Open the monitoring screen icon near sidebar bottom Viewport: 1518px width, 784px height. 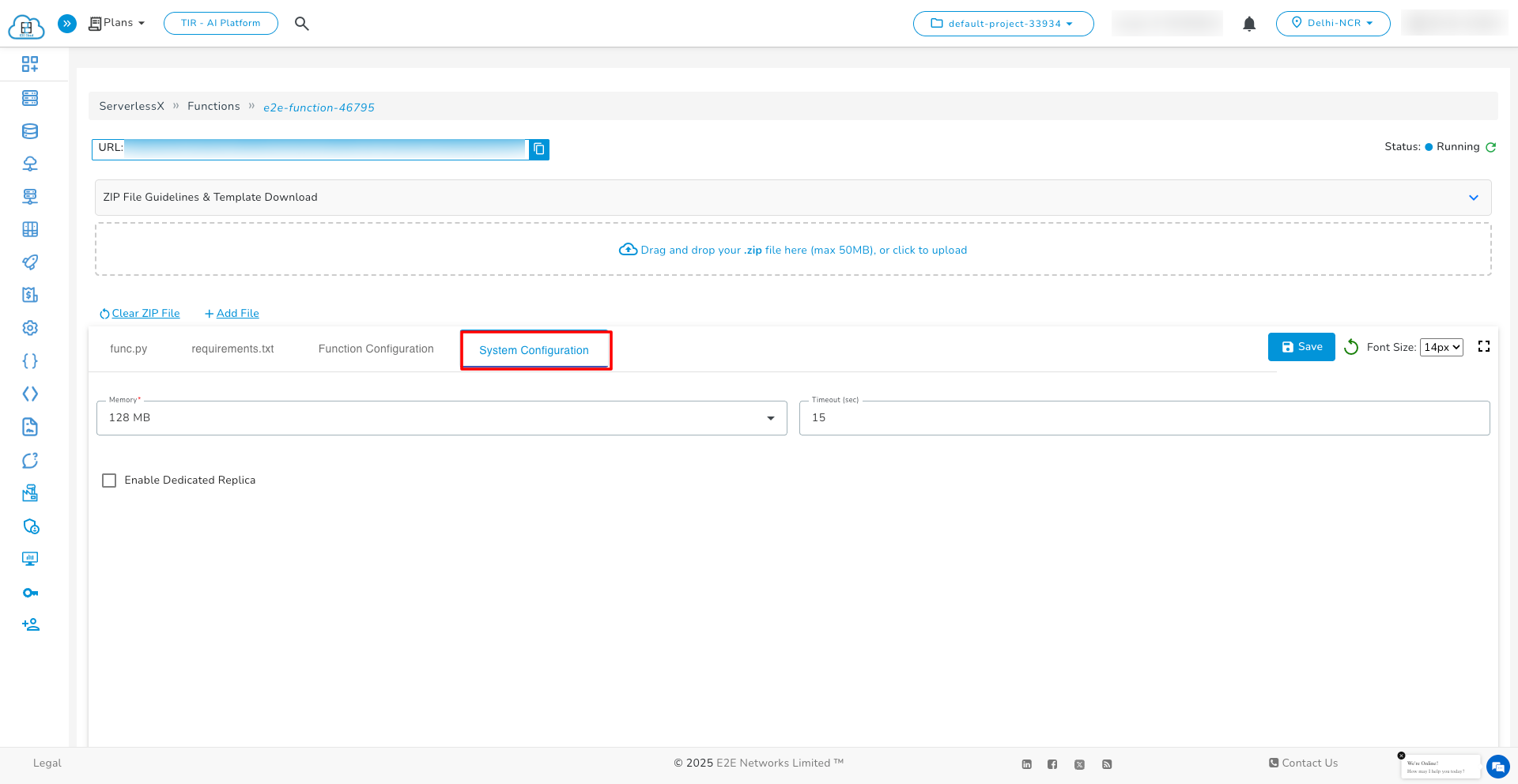click(x=30, y=559)
